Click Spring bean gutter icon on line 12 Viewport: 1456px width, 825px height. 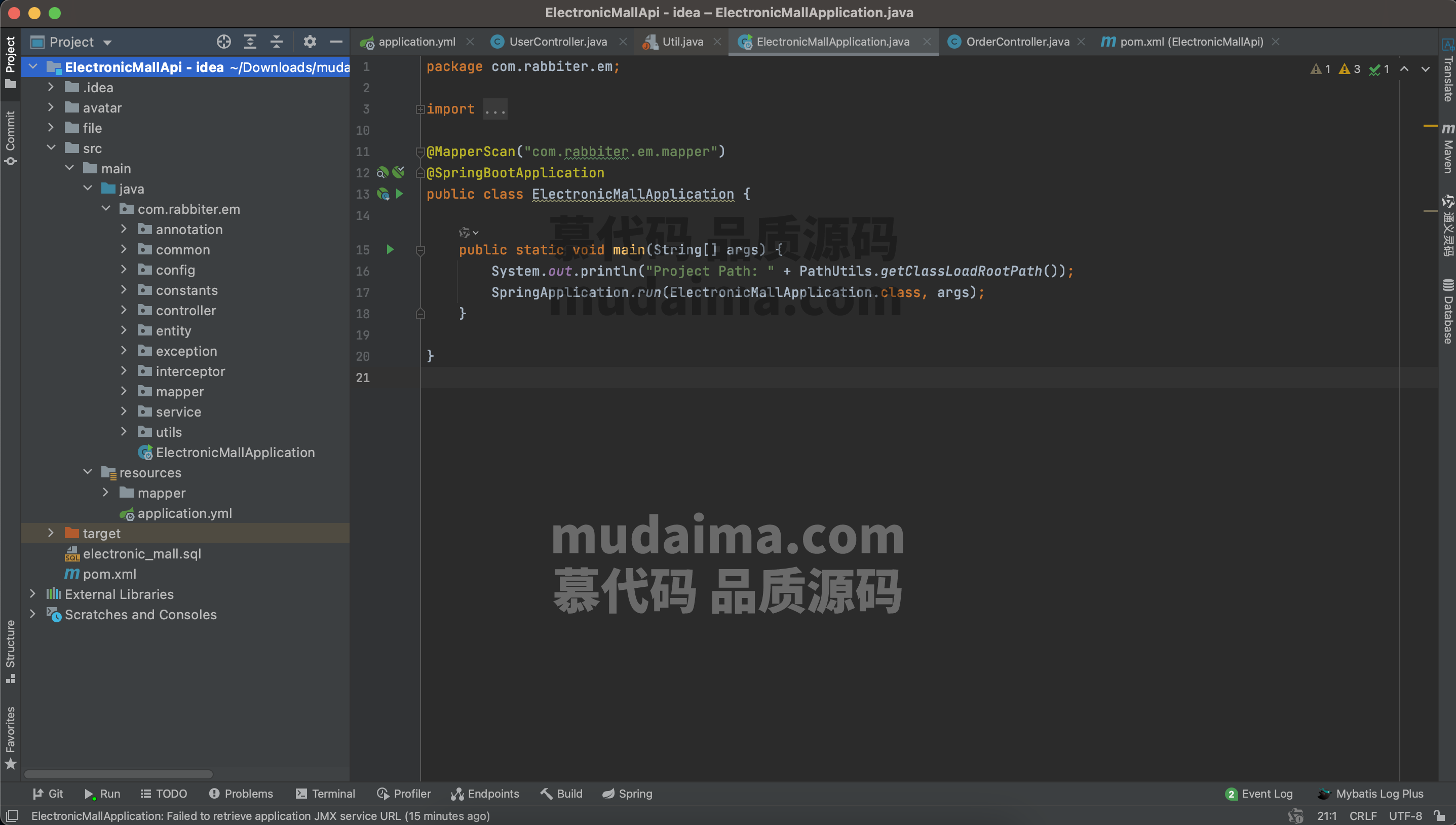click(x=383, y=172)
